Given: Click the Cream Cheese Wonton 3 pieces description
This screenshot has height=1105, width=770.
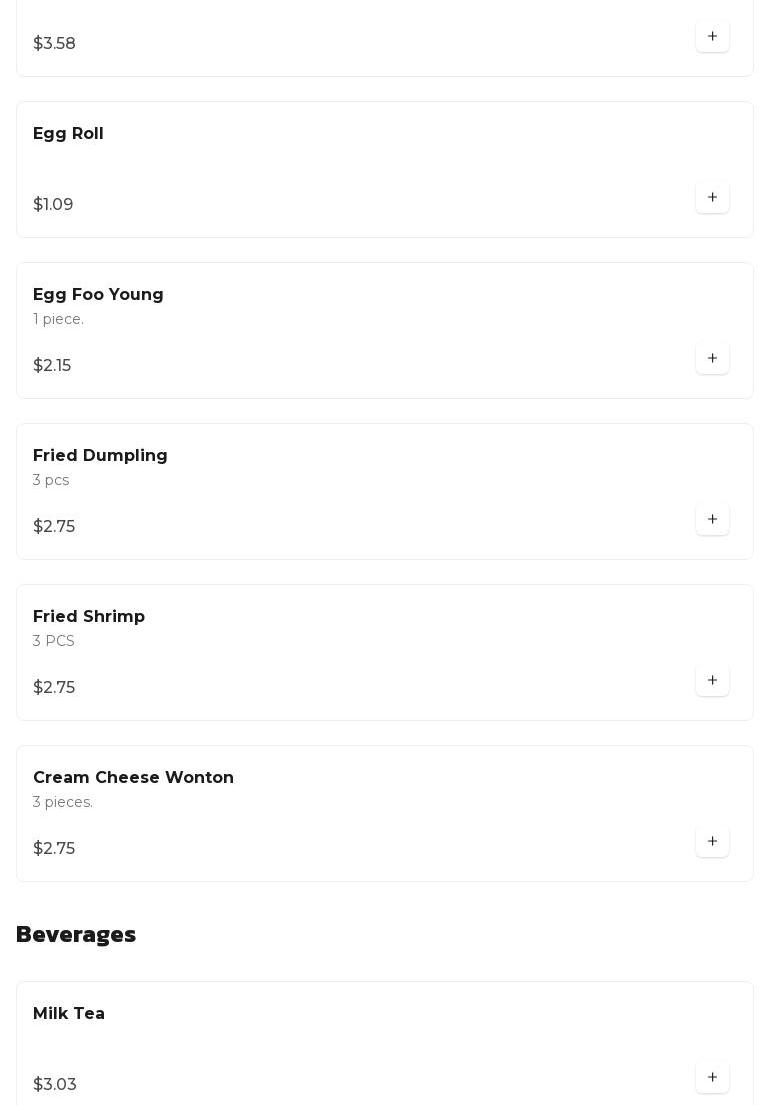Looking at the screenshot, I should pyautogui.click(x=63, y=802).
